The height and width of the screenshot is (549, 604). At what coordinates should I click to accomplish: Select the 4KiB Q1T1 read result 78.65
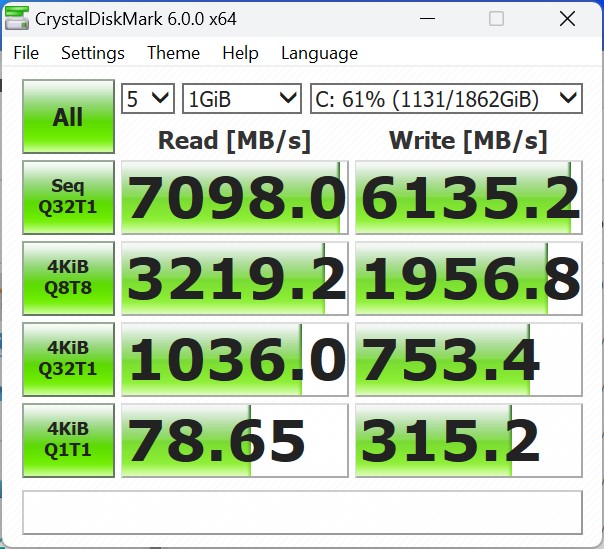coord(235,440)
